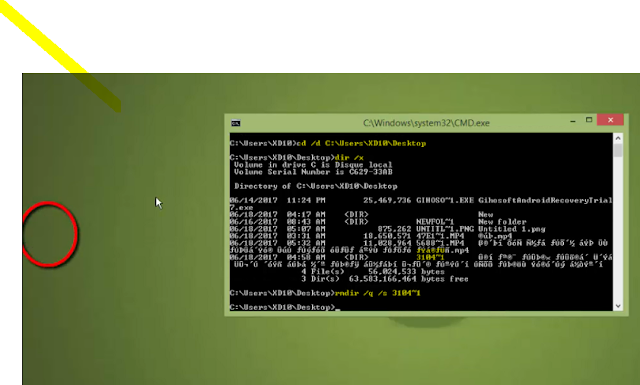The image size is (640, 385).
Task: Click the 11,028,964 file size
Action: click(x=387, y=243)
